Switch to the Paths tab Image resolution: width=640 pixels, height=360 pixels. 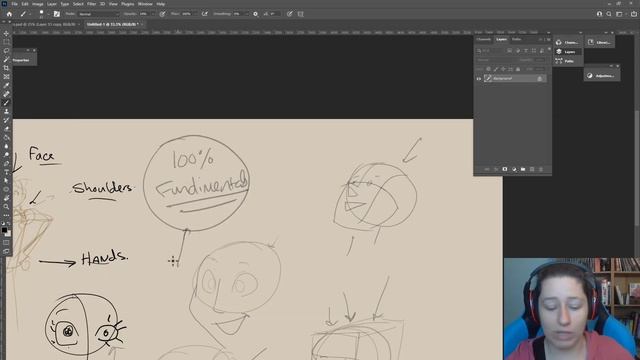click(x=516, y=40)
